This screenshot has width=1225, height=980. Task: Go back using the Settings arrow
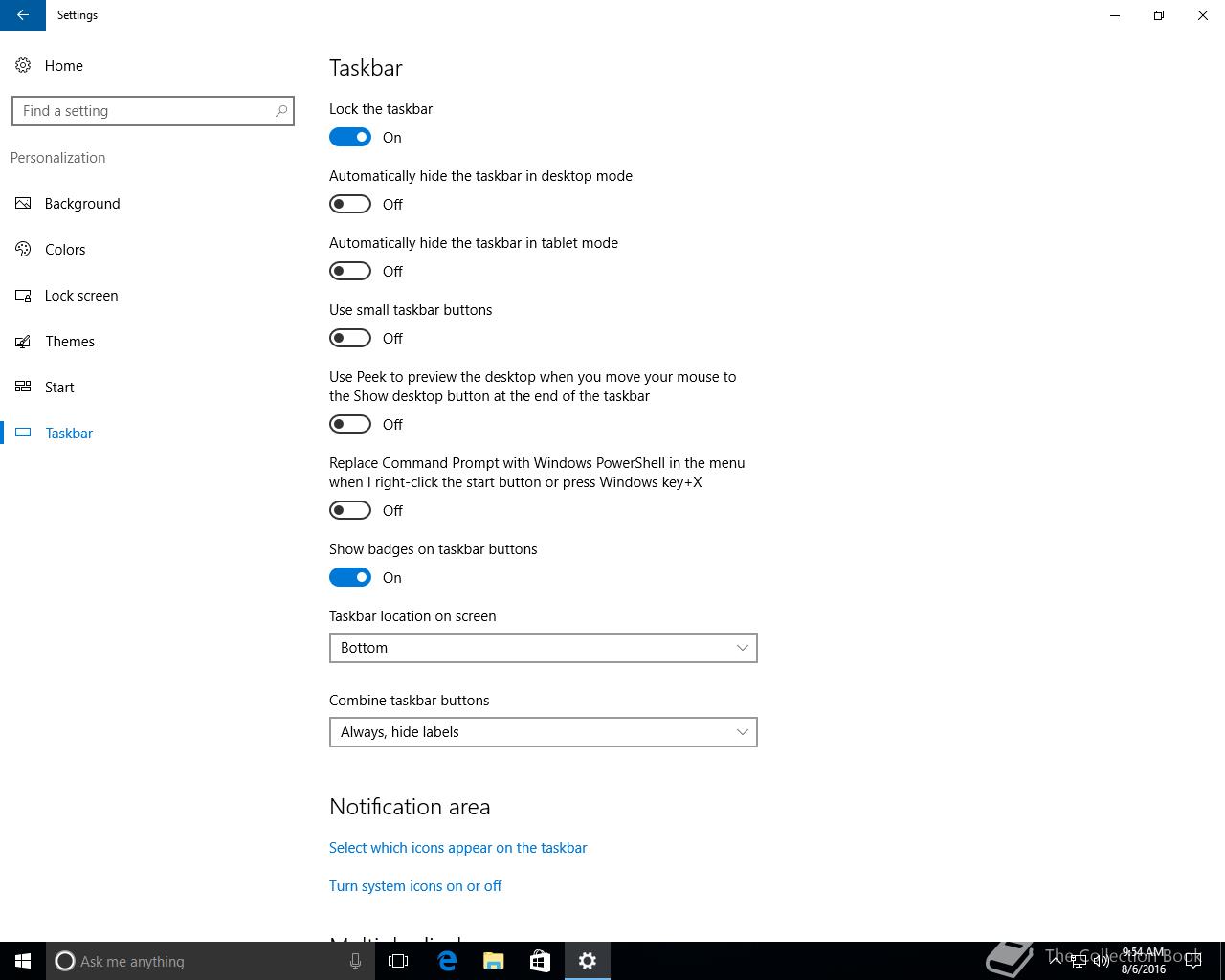point(23,15)
